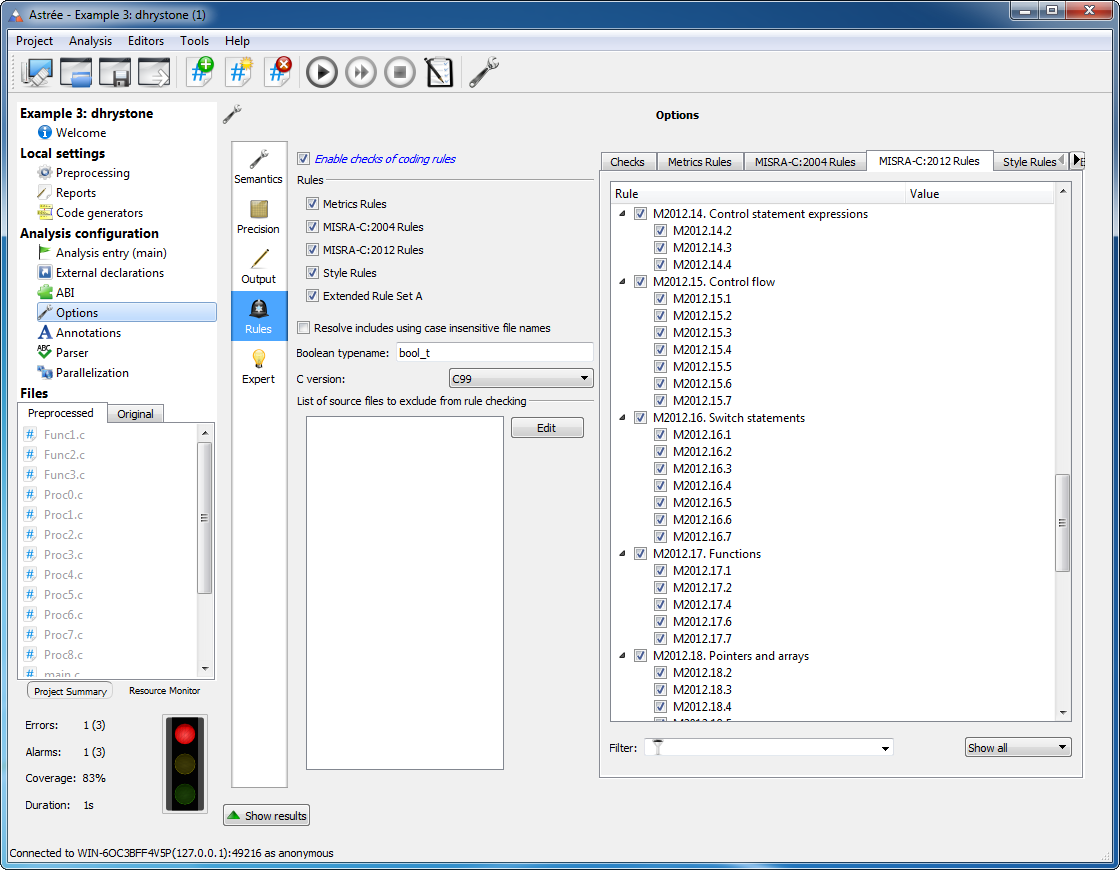Click the right tab scroll arrow

point(1077,161)
